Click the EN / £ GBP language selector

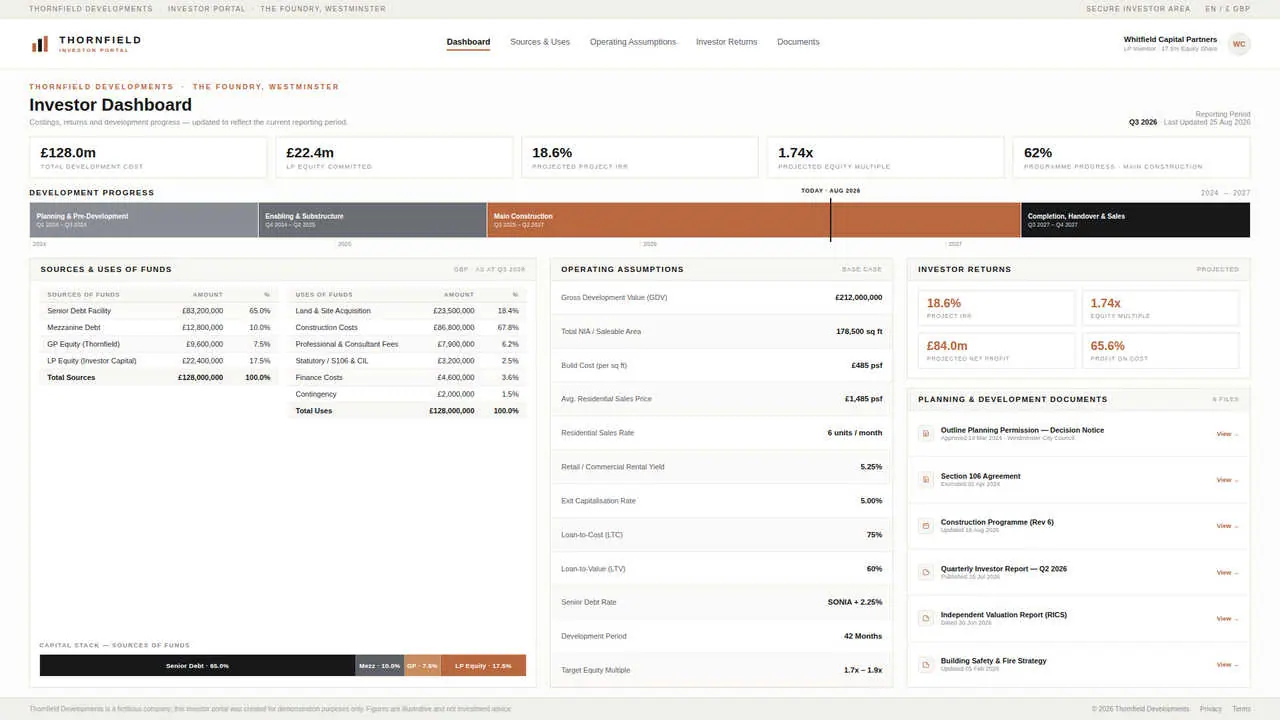[1228, 9]
